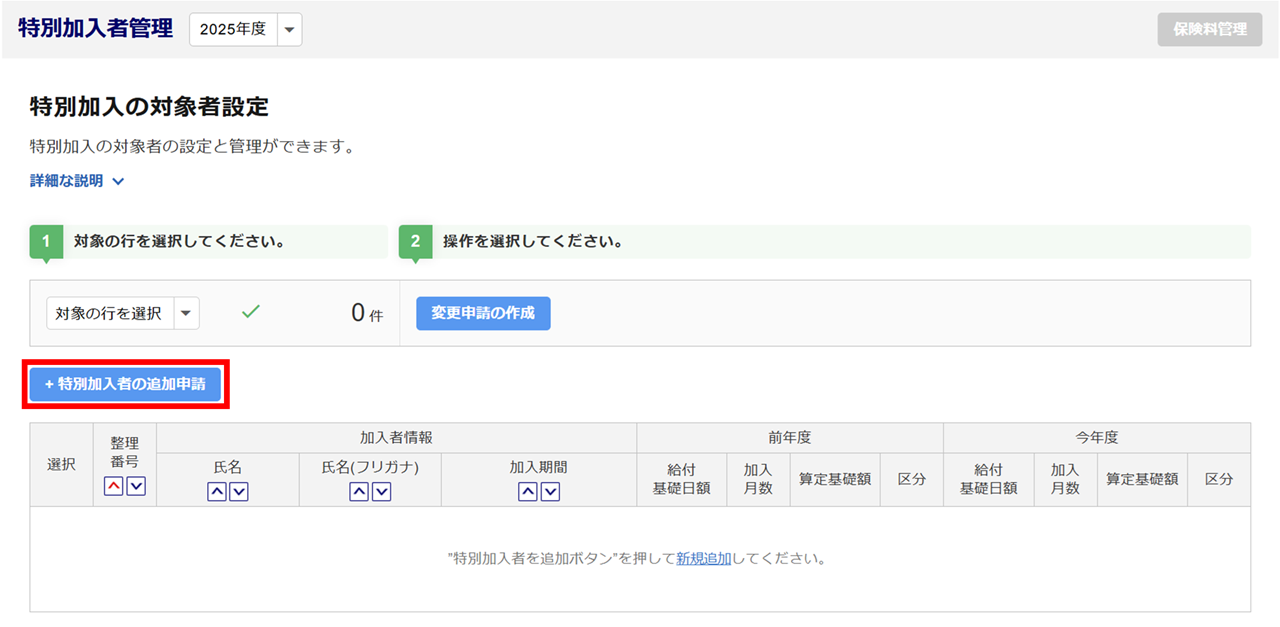Sort 整理番号 column ascending with up arrow
The image size is (1280, 627).
click(x=114, y=486)
